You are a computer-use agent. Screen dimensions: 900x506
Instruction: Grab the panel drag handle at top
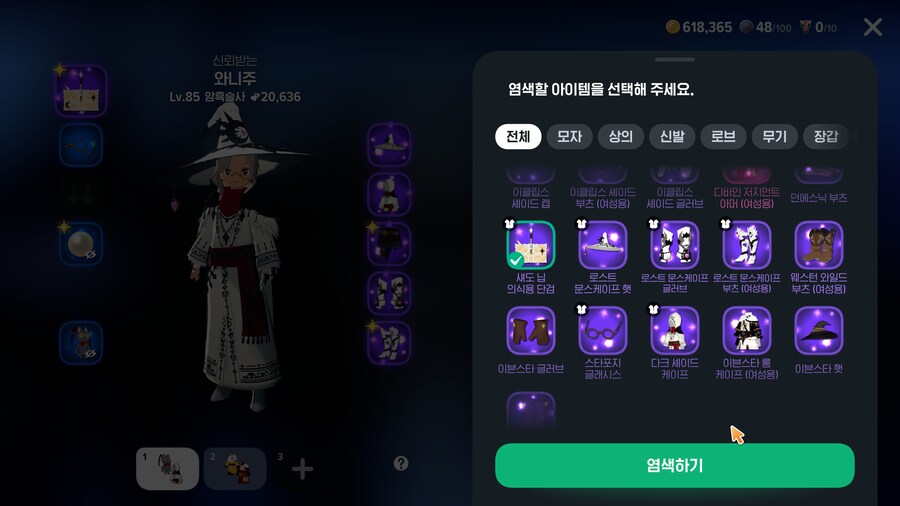click(x=674, y=59)
